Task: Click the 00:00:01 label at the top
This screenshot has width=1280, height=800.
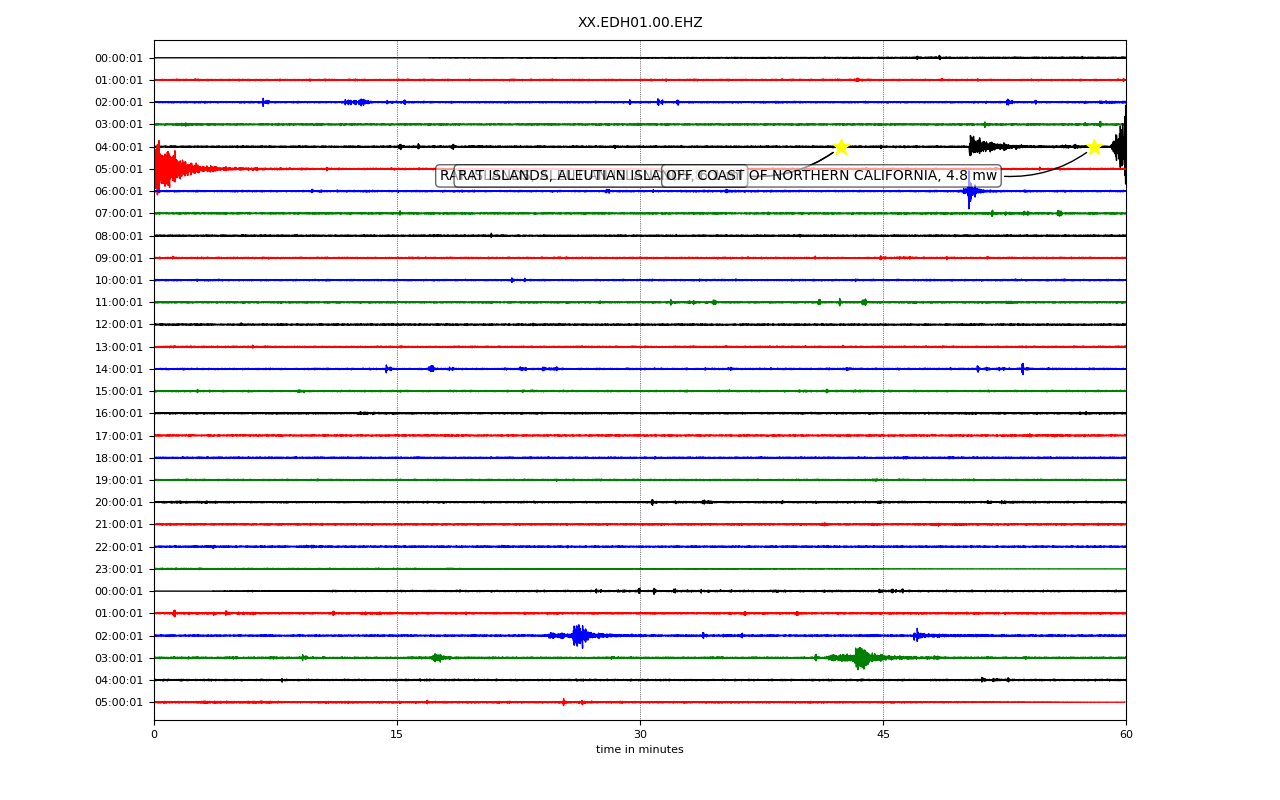Action: click(119, 58)
